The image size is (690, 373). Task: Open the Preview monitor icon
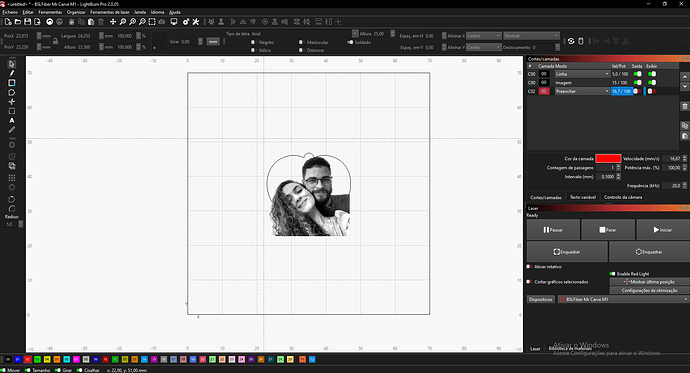pyautogui.click(x=174, y=22)
